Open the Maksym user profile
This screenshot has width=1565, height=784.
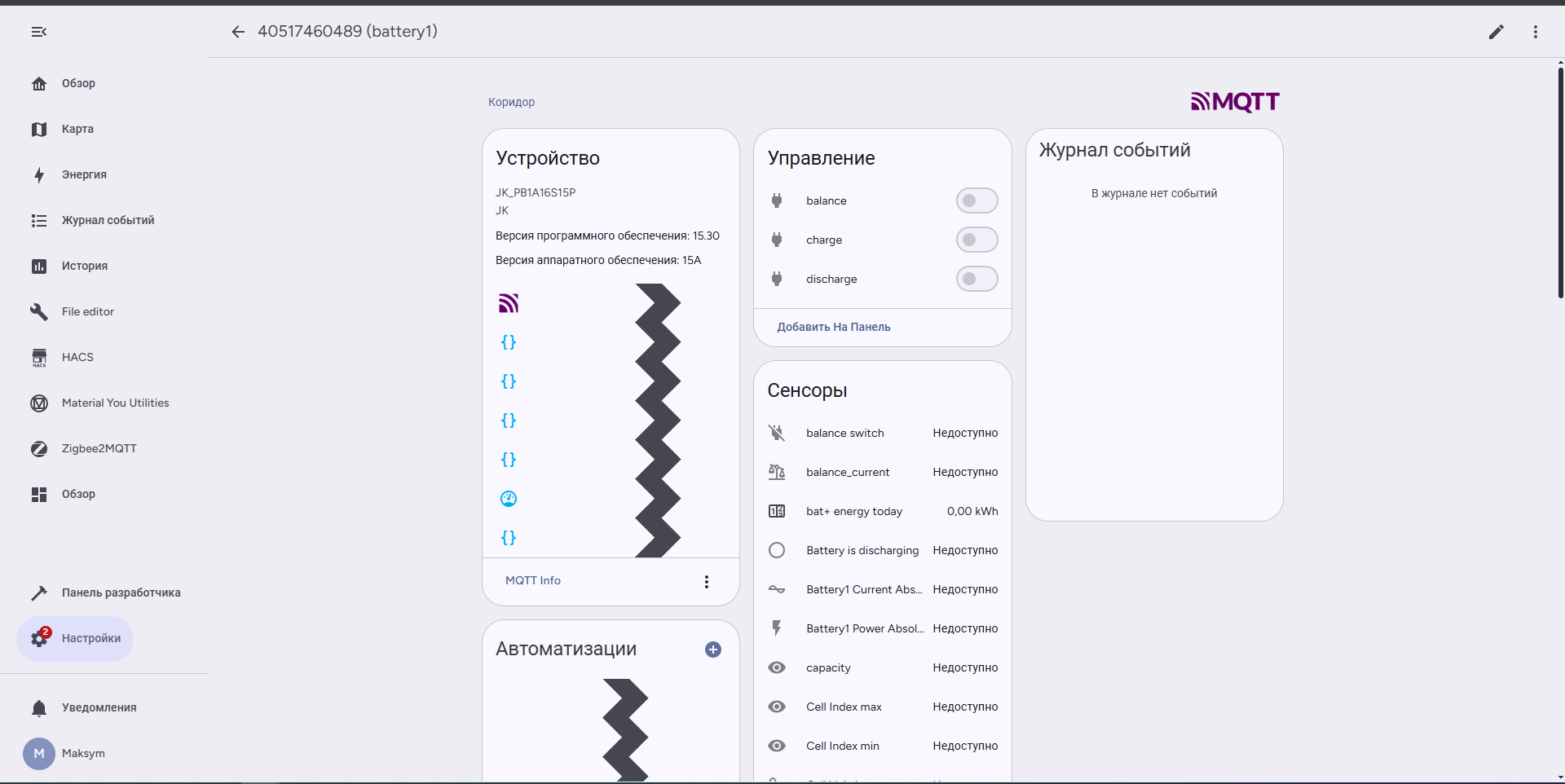pos(82,753)
